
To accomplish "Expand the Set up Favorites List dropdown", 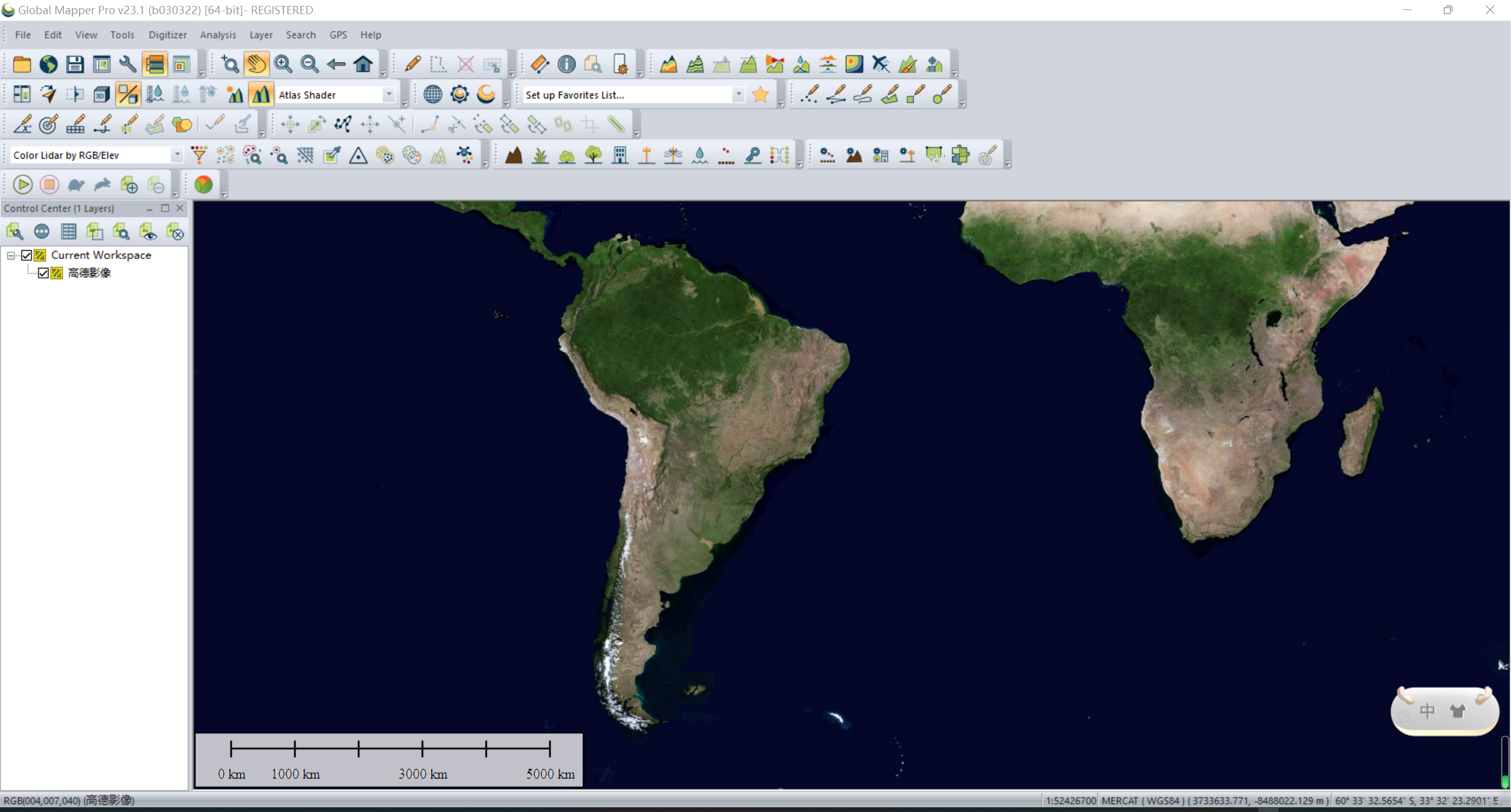I will point(738,94).
